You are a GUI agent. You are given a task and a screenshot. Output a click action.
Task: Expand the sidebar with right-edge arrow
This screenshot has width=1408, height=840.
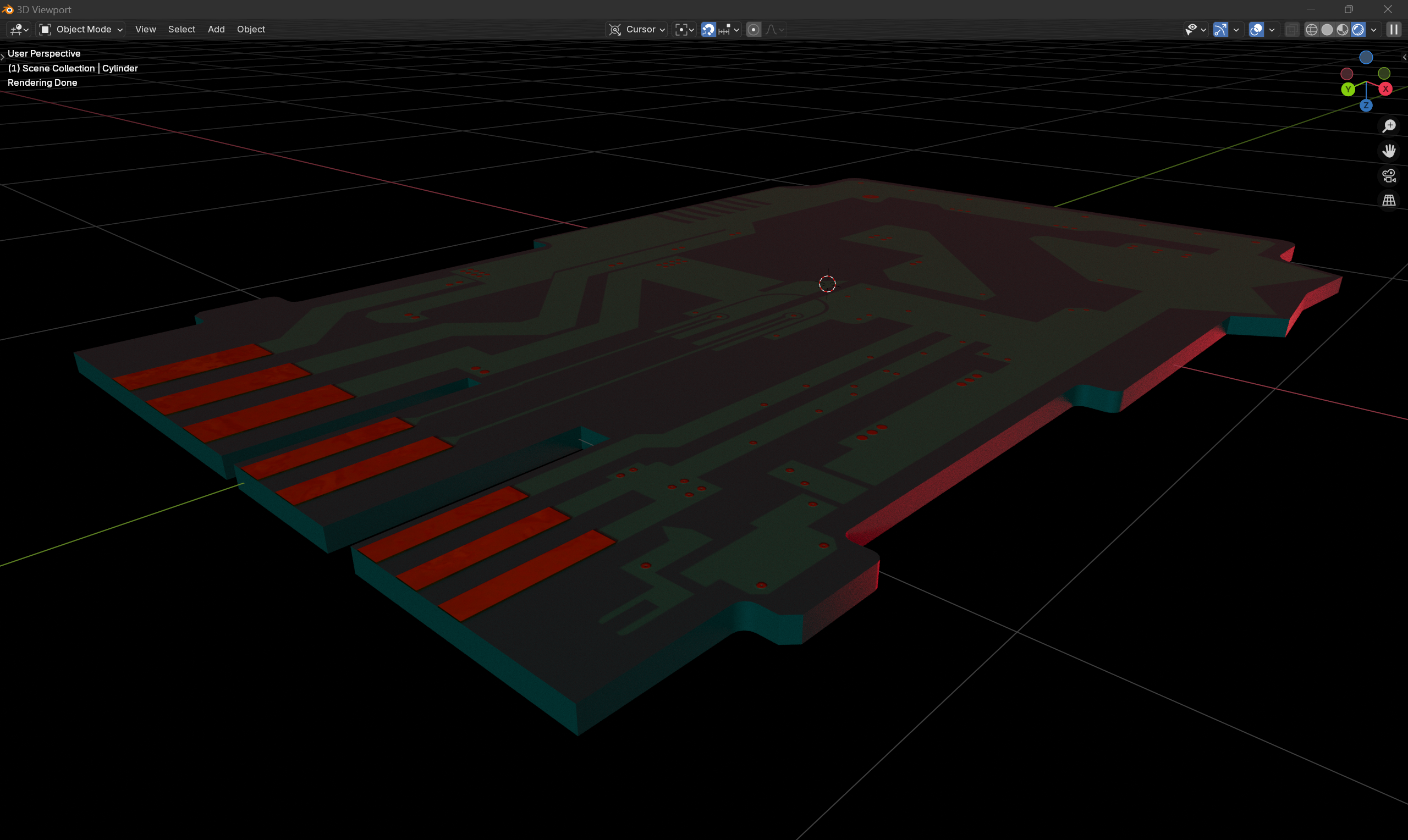click(1404, 57)
